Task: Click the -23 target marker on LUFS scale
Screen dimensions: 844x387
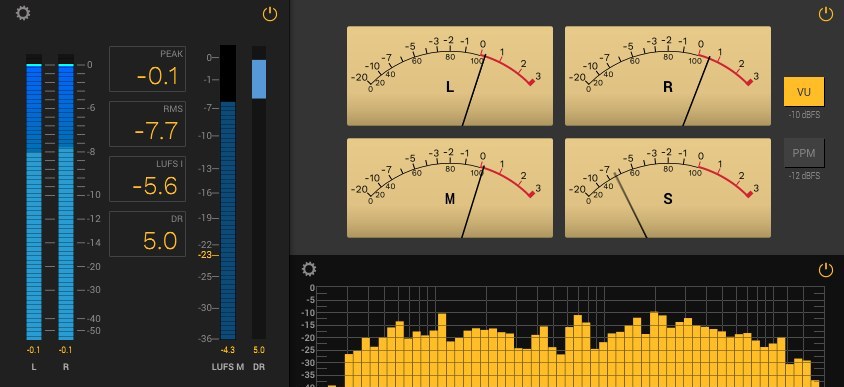Action: 205,255
